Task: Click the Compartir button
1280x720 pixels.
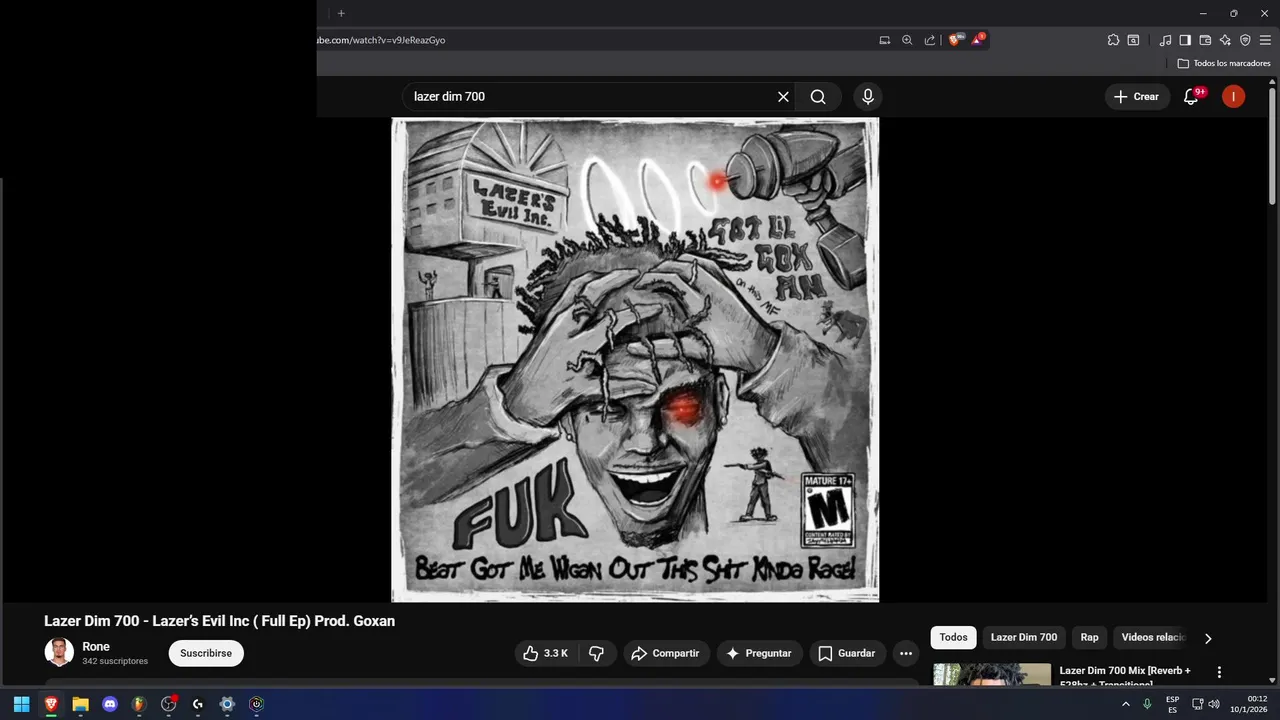Action: tap(667, 653)
